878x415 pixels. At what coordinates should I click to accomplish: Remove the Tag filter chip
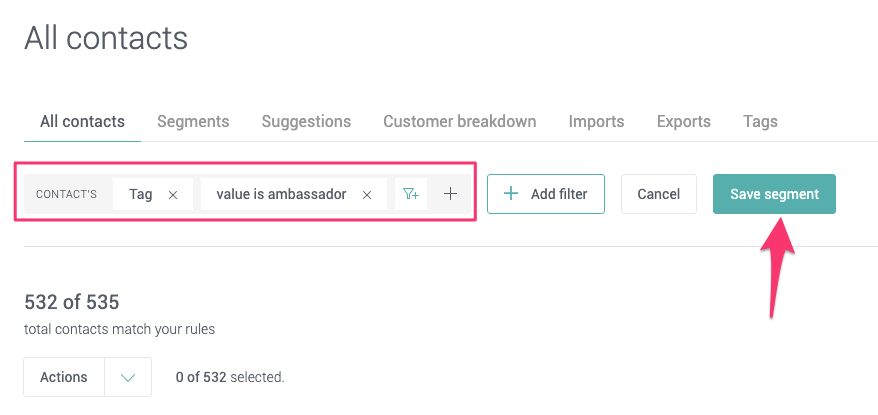[173, 195]
